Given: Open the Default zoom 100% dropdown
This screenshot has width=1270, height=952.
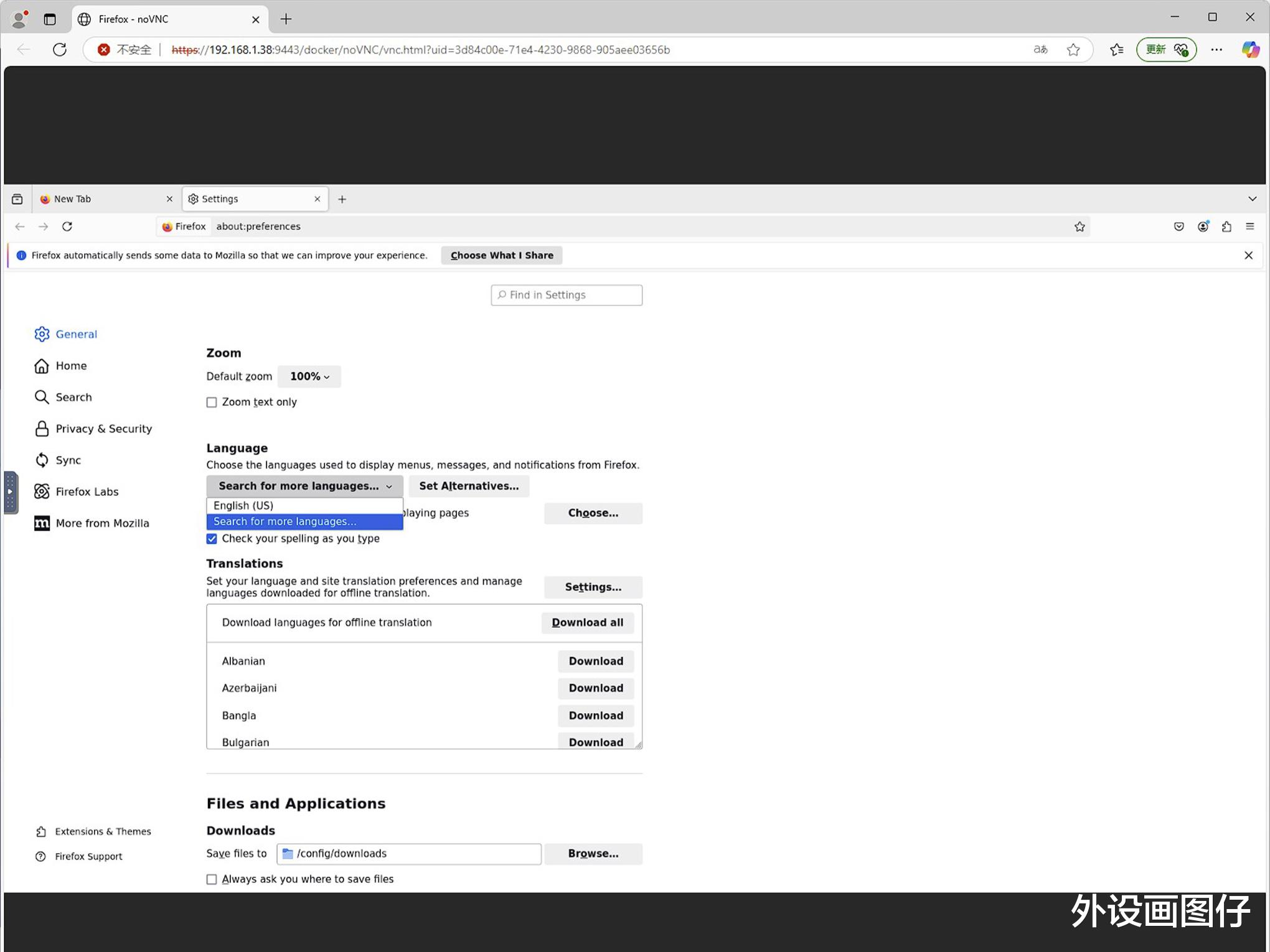Looking at the screenshot, I should coord(309,376).
